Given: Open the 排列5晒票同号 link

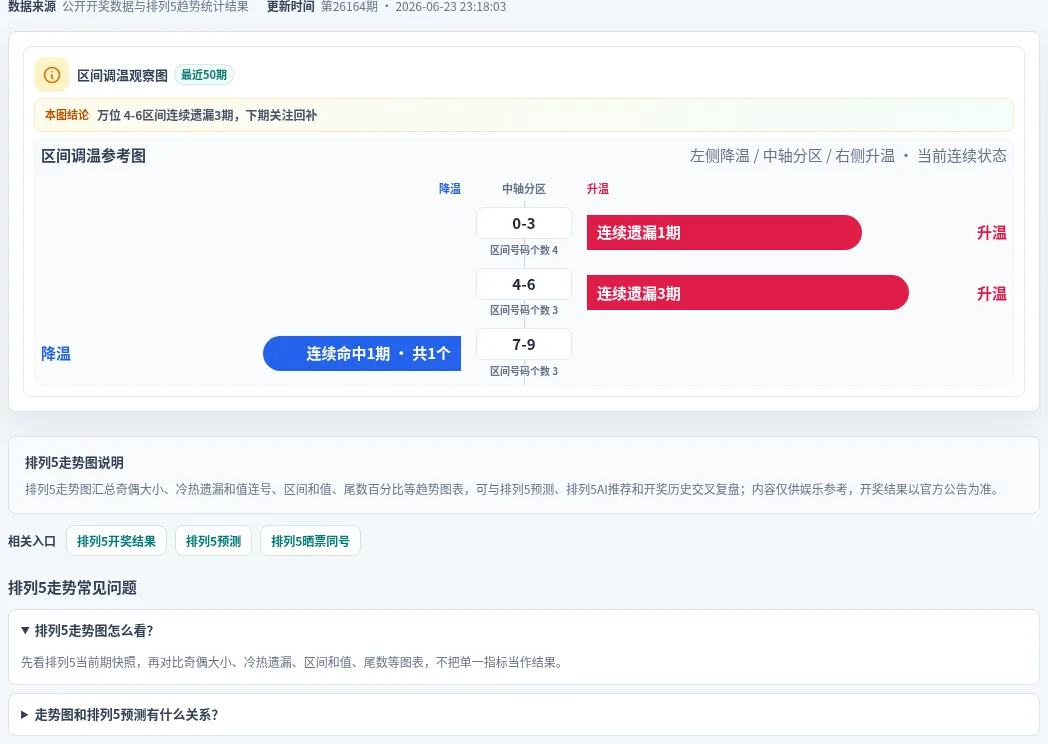Looking at the screenshot, I should point(310,541).
